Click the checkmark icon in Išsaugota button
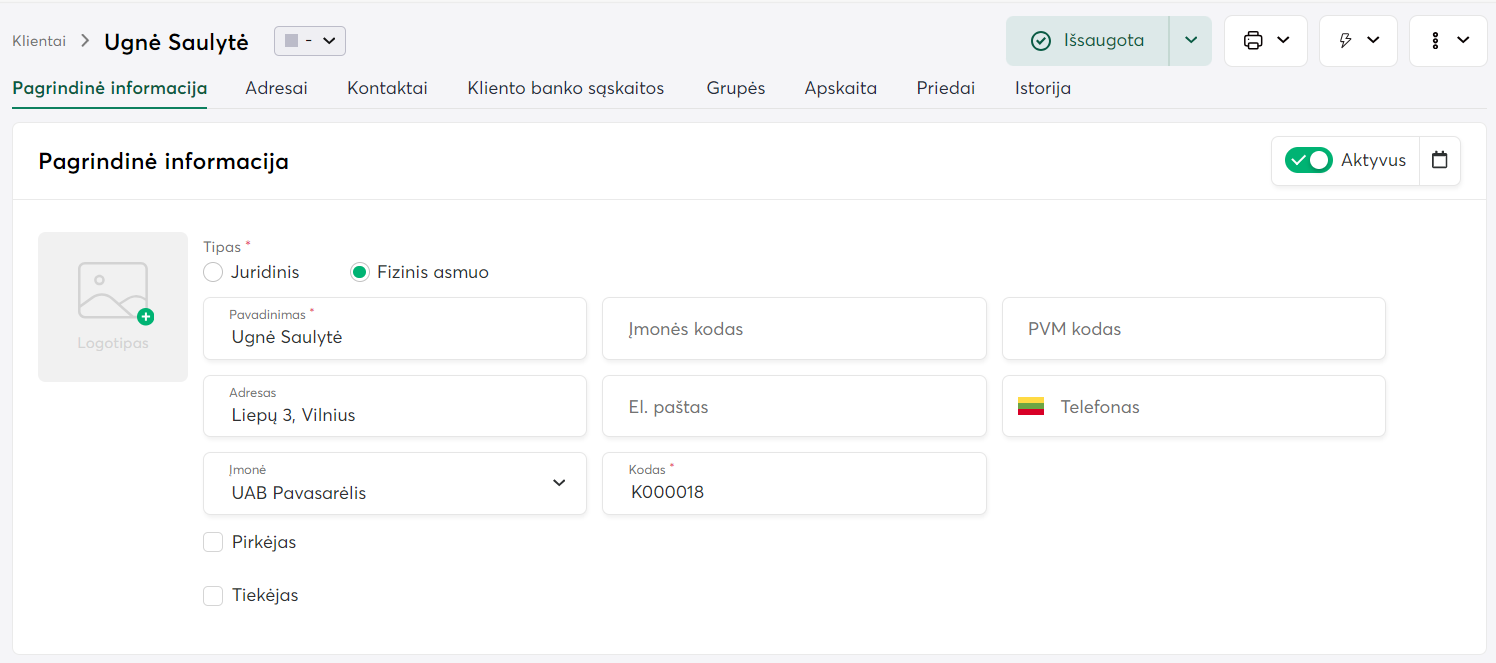Screen dimensions: 1496x663 1041,41
